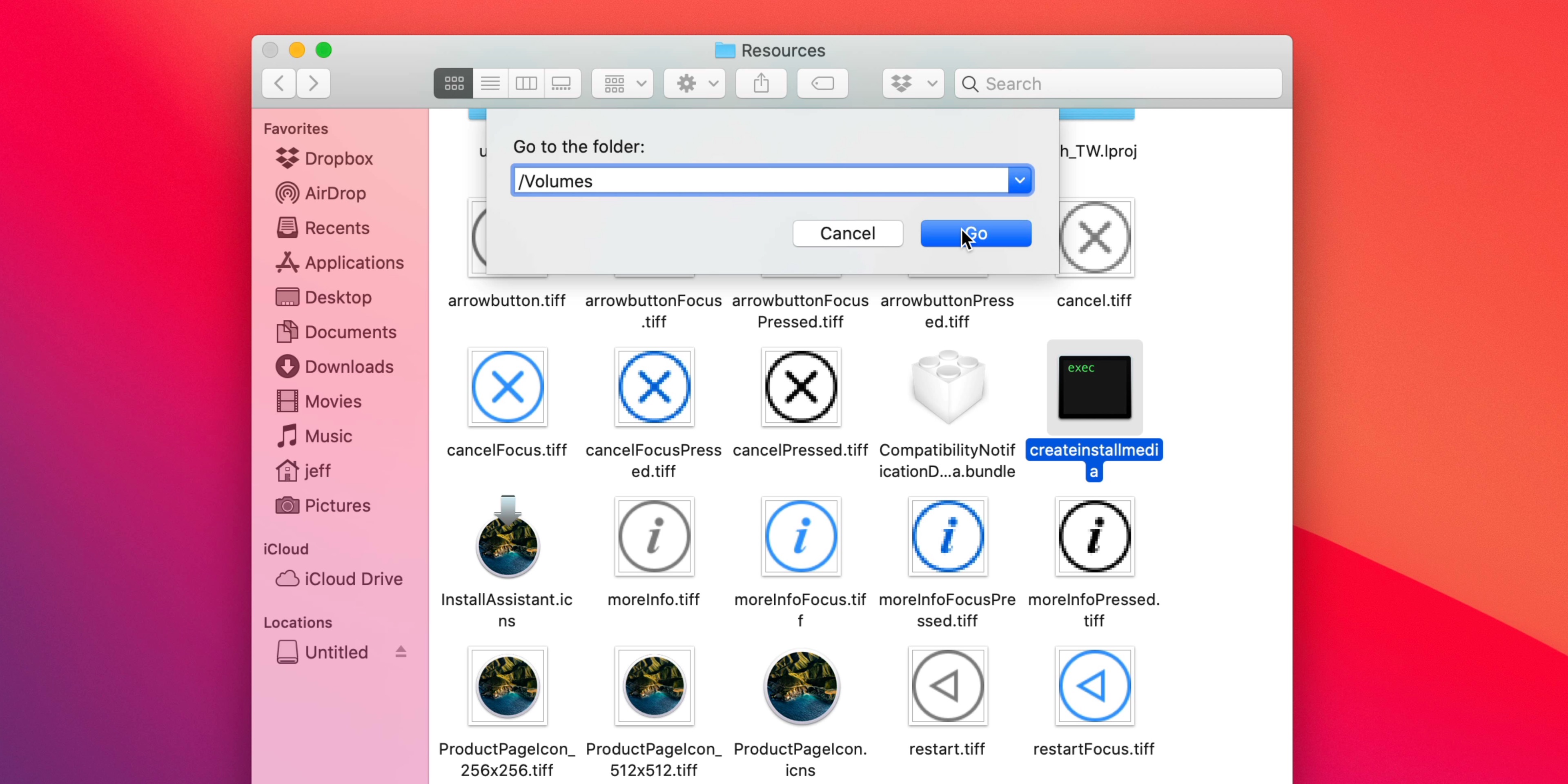Click the Share icon in the toolbar
The height and width of the screenshot is (784, 1568).
coord(760,83)
